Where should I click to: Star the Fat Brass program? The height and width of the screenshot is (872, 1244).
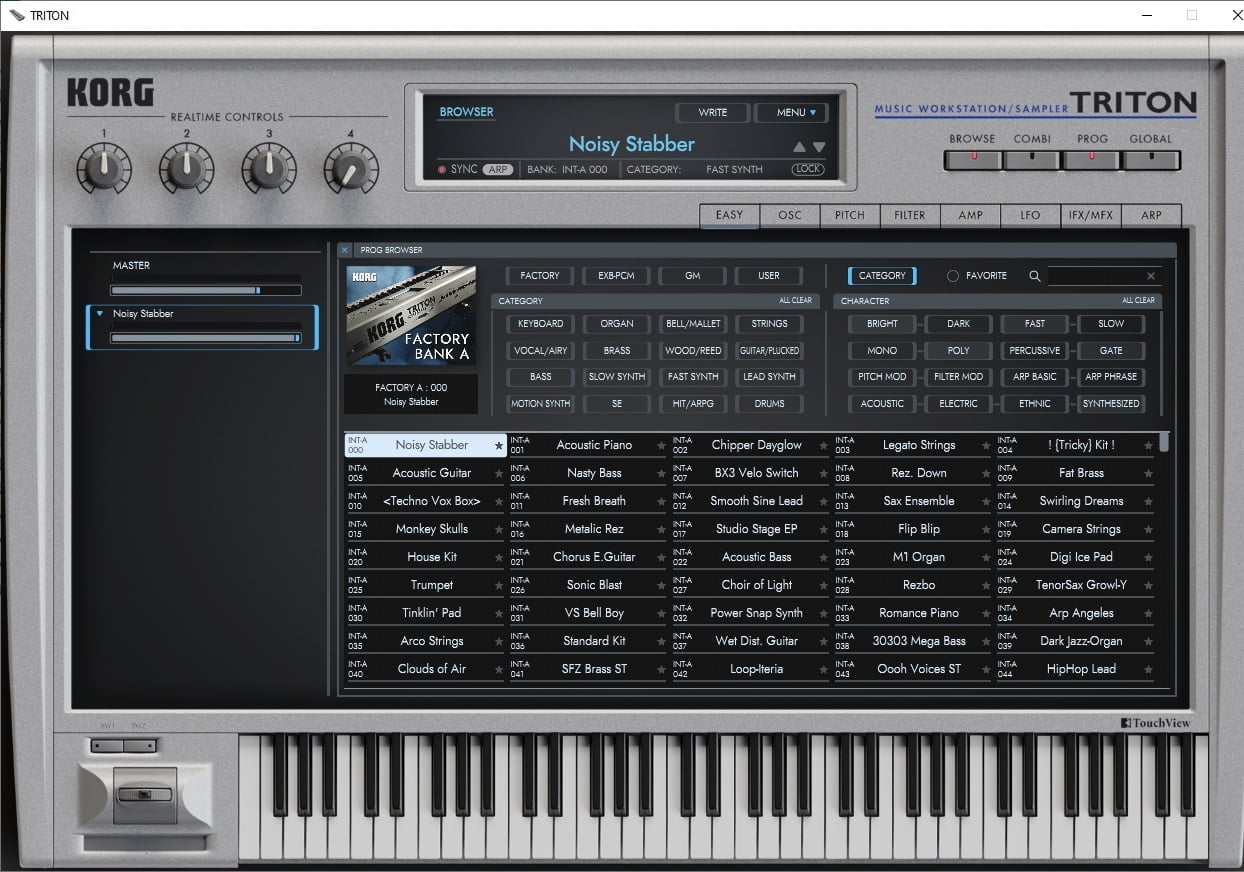[x=1149, y=474]
